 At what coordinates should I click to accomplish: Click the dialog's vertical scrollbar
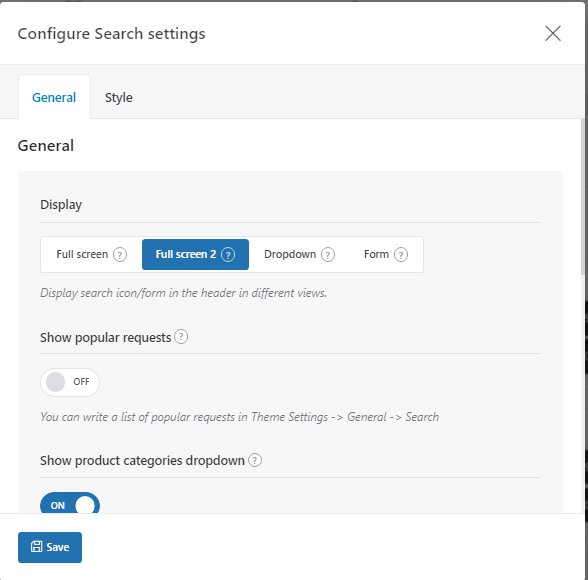tap(583, 196)
